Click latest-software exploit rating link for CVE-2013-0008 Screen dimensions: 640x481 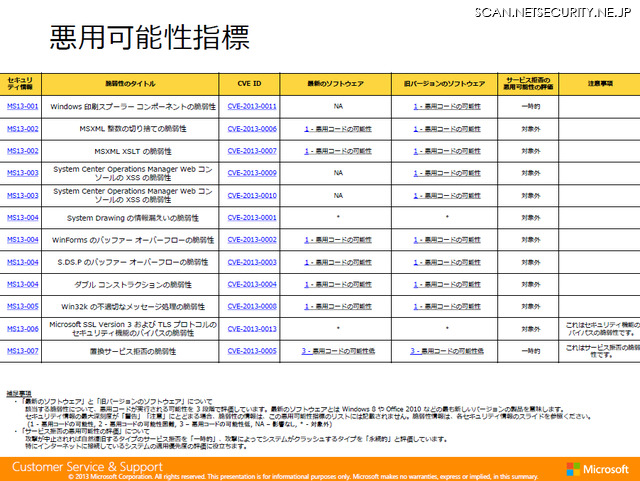pos(338,307)
